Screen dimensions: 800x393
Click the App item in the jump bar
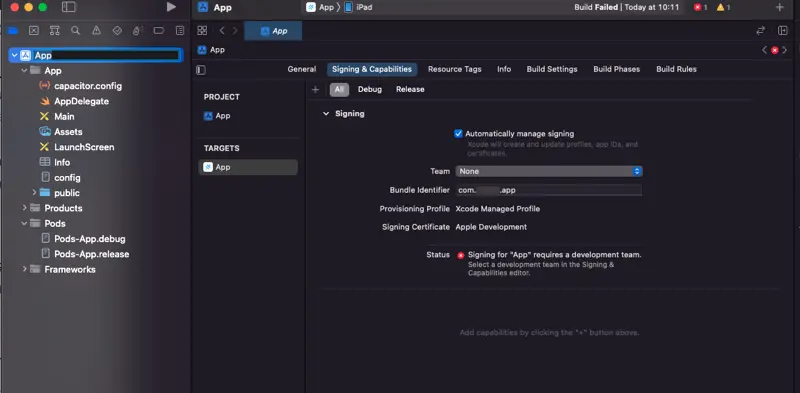[x=212, y=50]
